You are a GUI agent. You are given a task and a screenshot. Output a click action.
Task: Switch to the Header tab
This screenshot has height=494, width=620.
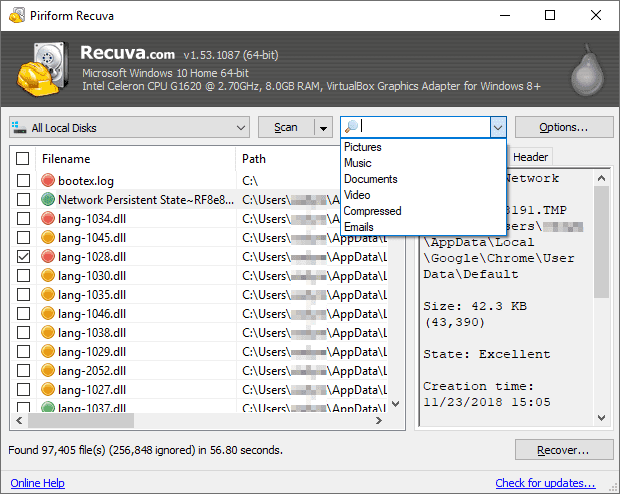(x=530, y=157)
